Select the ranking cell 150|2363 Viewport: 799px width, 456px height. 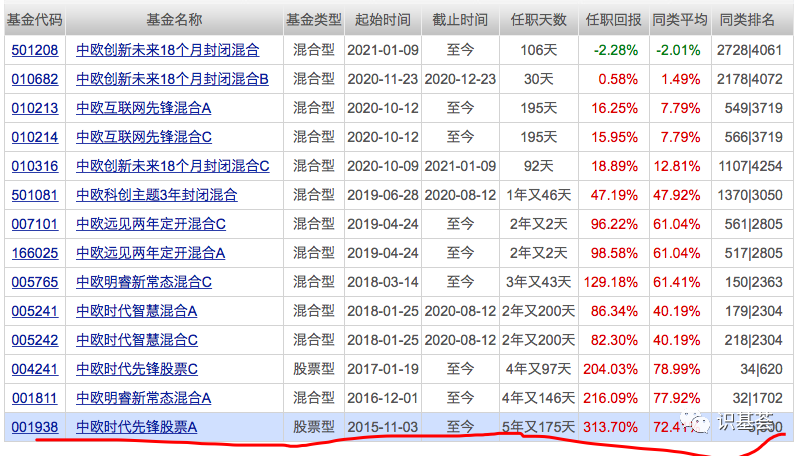754,282
